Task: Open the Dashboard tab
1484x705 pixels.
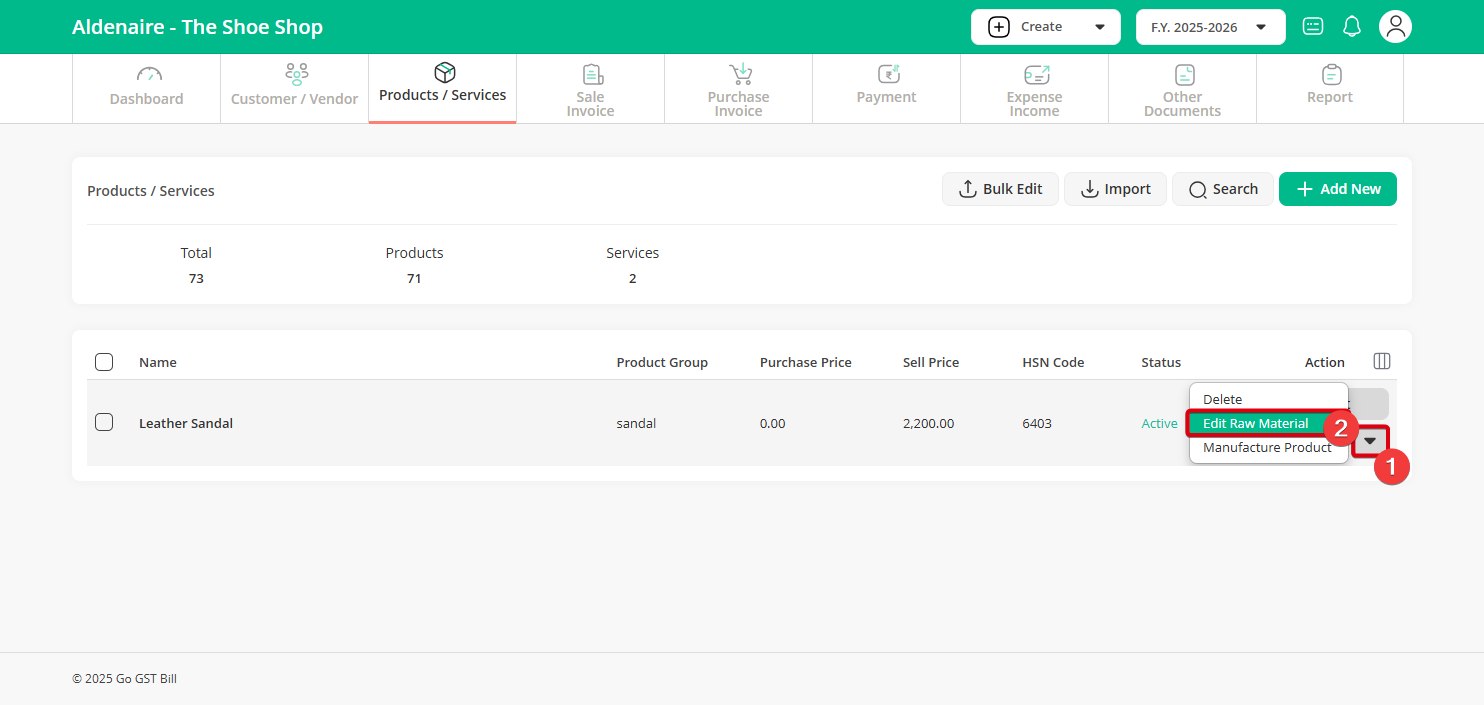Action: (x=146, y=88)
